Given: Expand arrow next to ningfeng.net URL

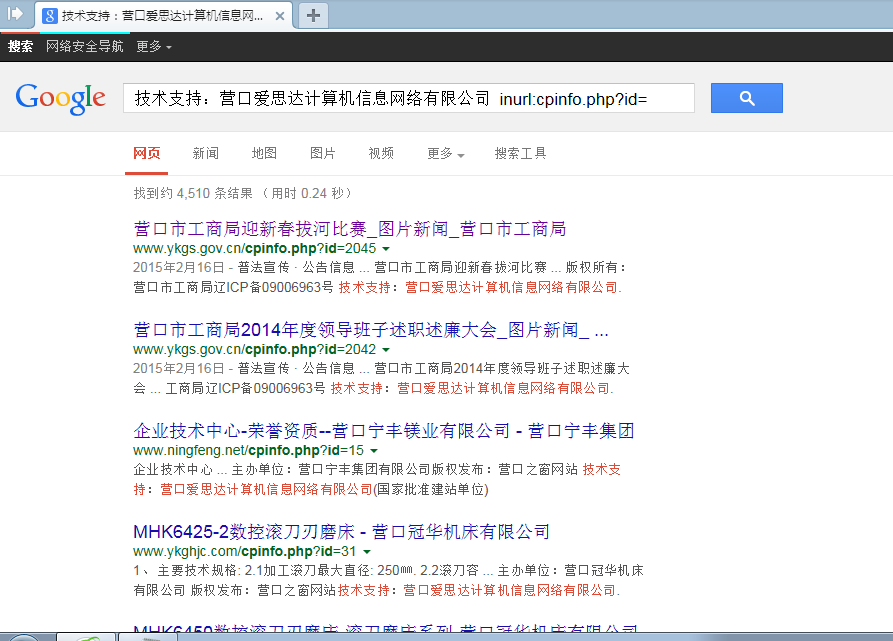Looking at the screenshot, I should point(374,451).
